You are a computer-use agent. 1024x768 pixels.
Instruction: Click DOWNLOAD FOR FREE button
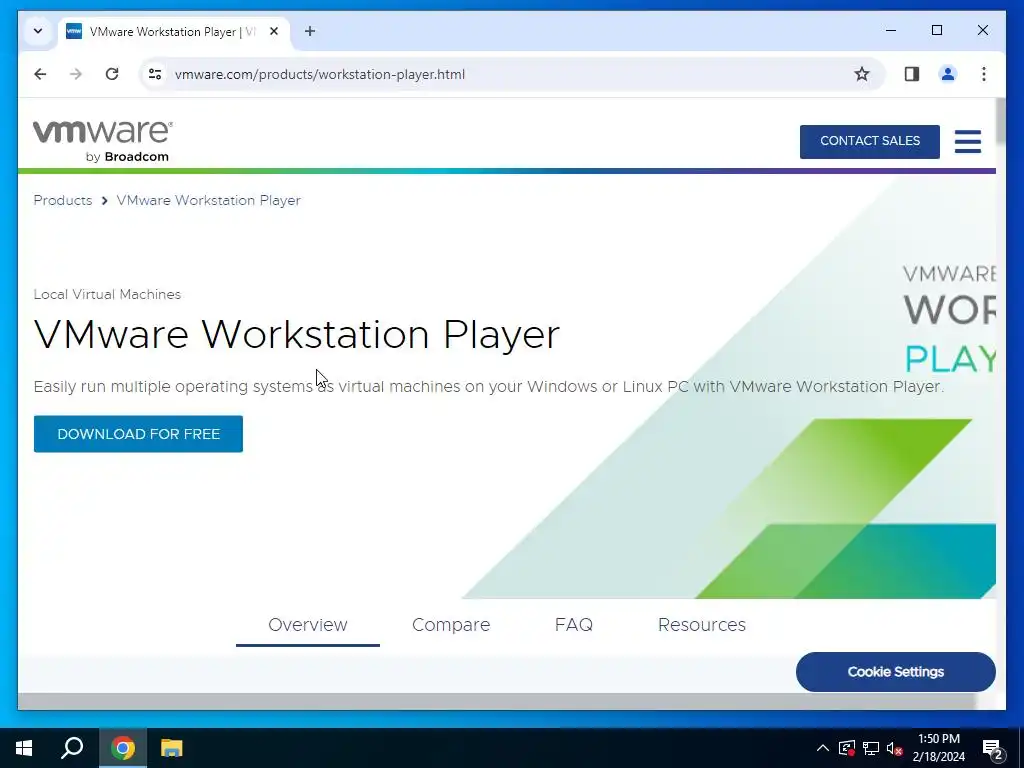(x=138, y=434)
